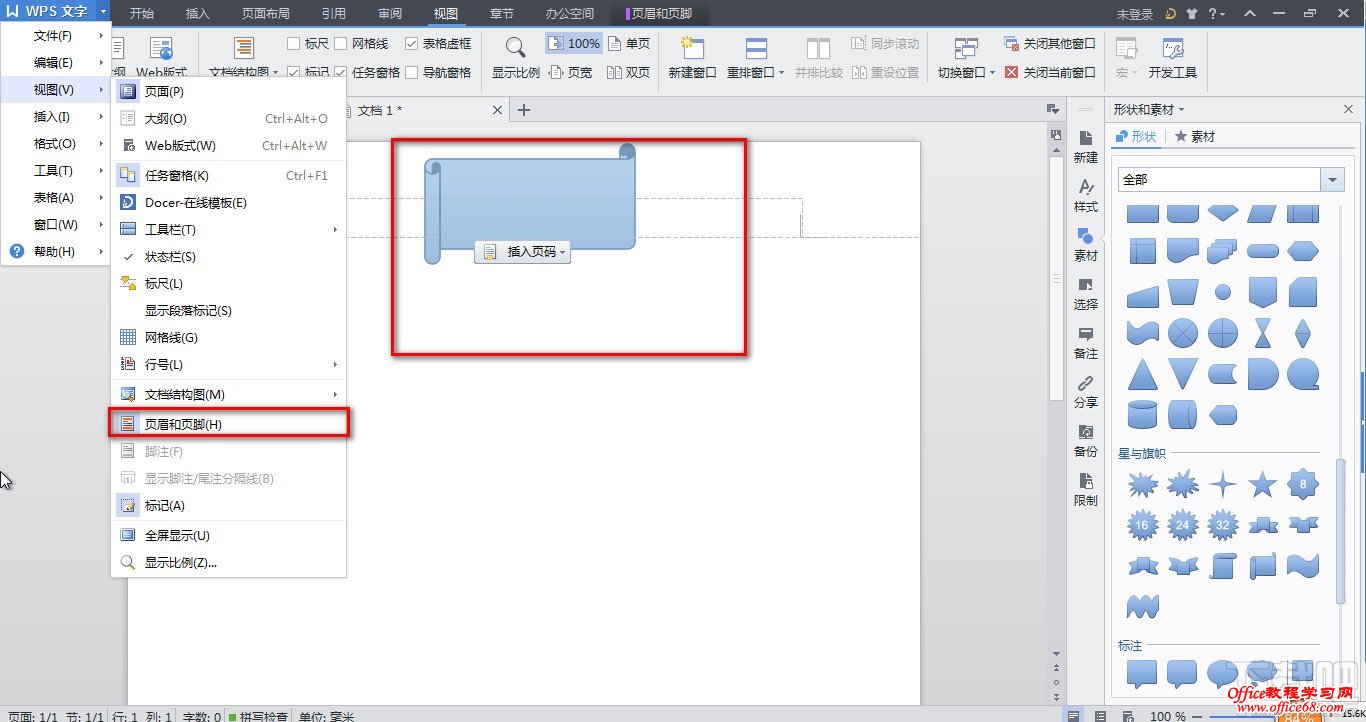Click the 重排窗口 ribbon icon

point(757,48)
